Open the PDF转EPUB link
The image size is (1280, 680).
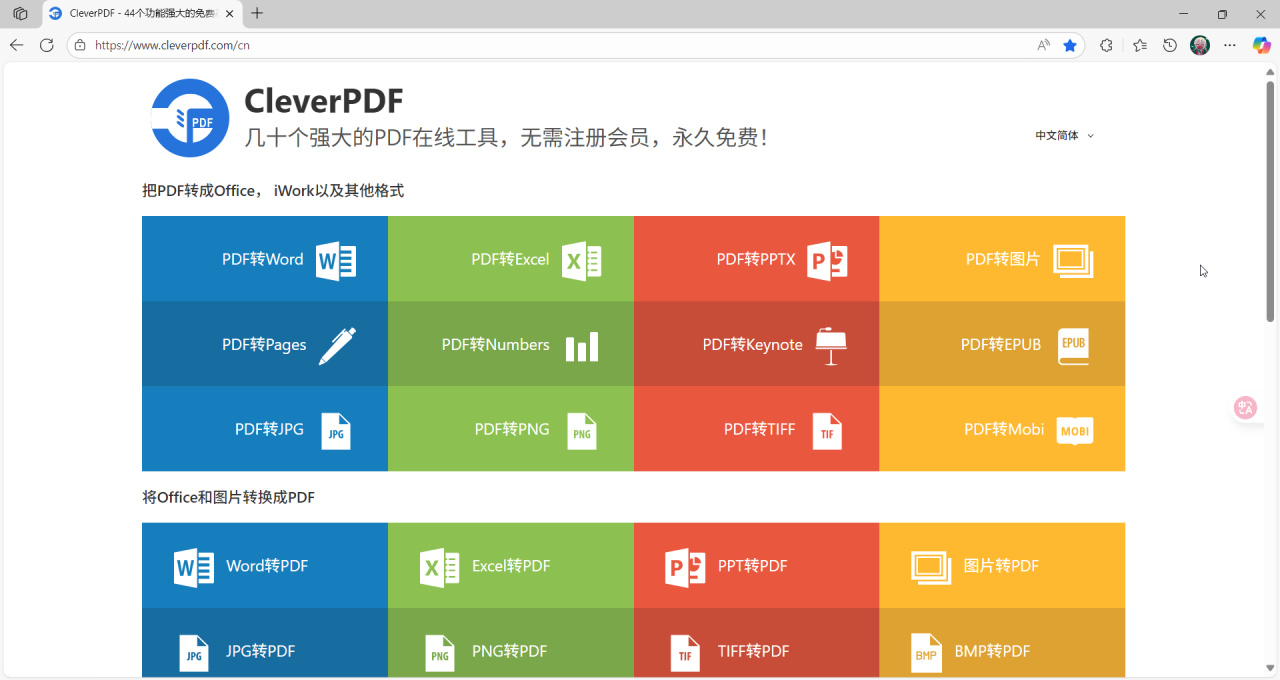[x=1002, y=344]
